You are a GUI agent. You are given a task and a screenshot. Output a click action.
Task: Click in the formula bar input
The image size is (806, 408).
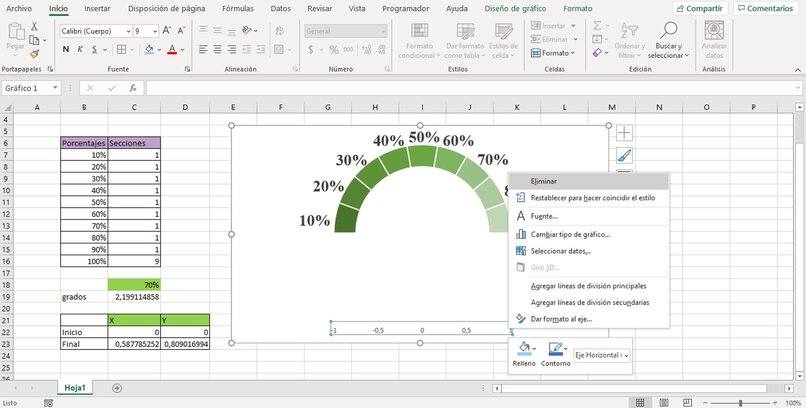pos(473,88)
